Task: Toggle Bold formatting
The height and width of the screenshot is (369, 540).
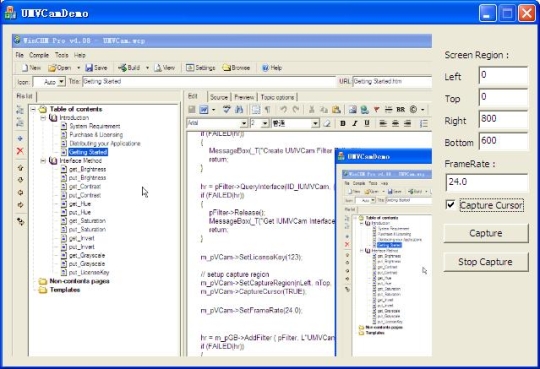Action: click(x=343, y=123)
